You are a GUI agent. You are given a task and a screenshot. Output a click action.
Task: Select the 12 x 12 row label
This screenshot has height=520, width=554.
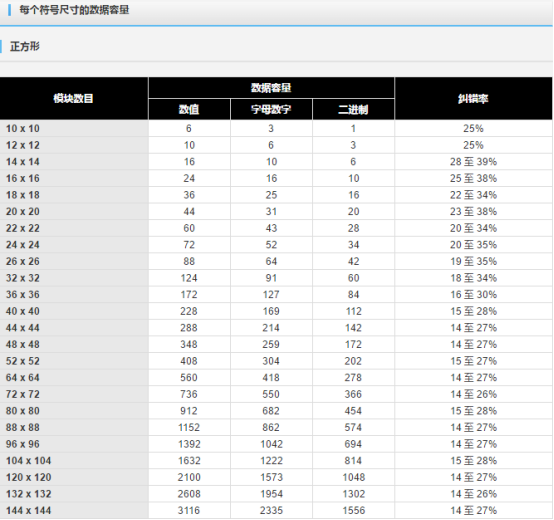[x=23, y=145]
